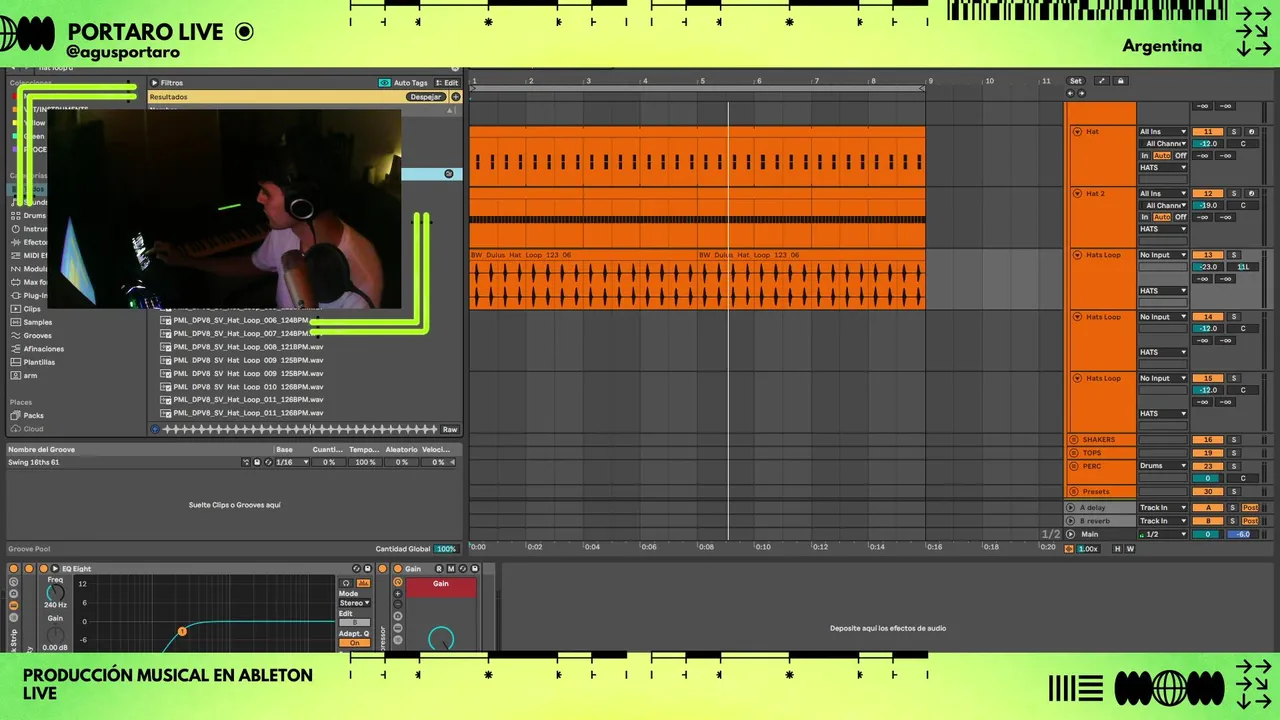Open Hat 2 track HATS output dropdown
This screenshot has width=1280, height=720.
1163,229
